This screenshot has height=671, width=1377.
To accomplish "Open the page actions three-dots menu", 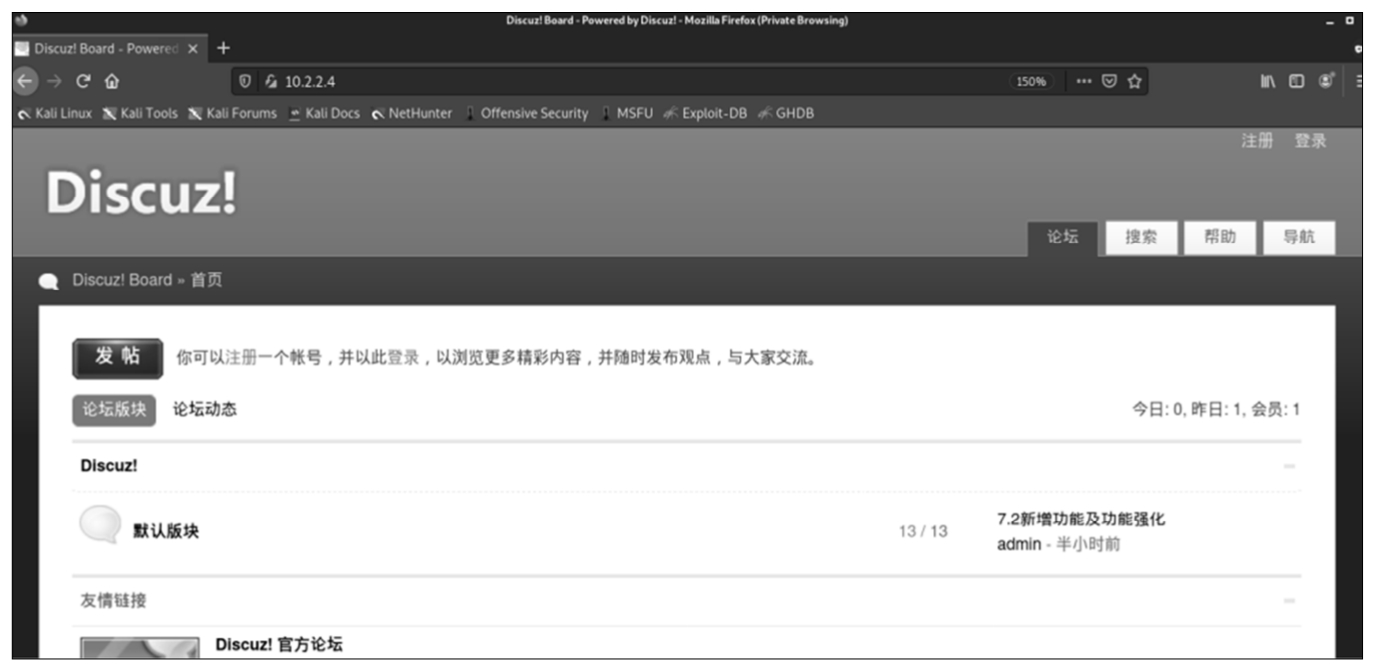I will tap(1084, 82).
